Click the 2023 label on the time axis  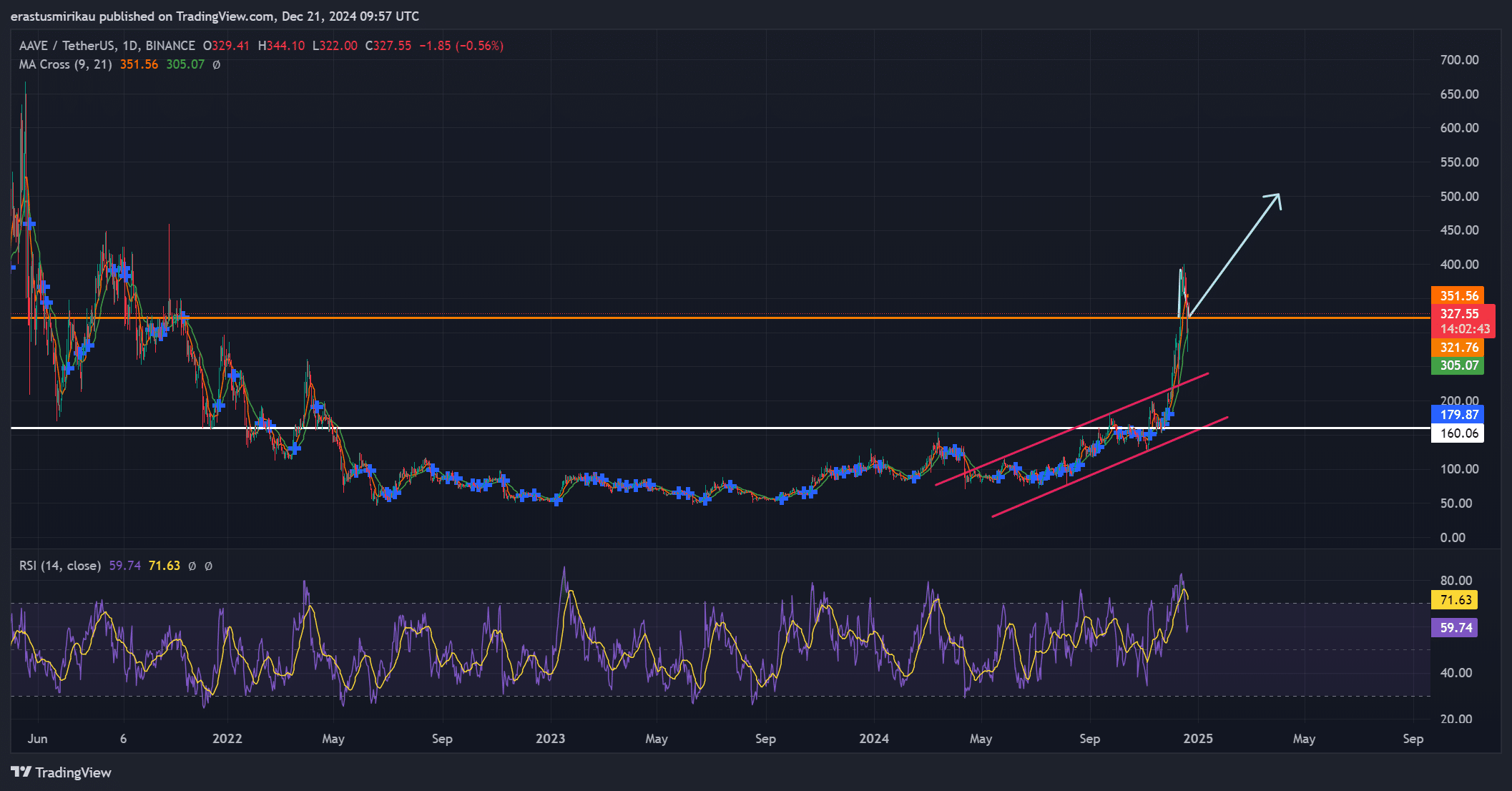click(x=550, y=739)
